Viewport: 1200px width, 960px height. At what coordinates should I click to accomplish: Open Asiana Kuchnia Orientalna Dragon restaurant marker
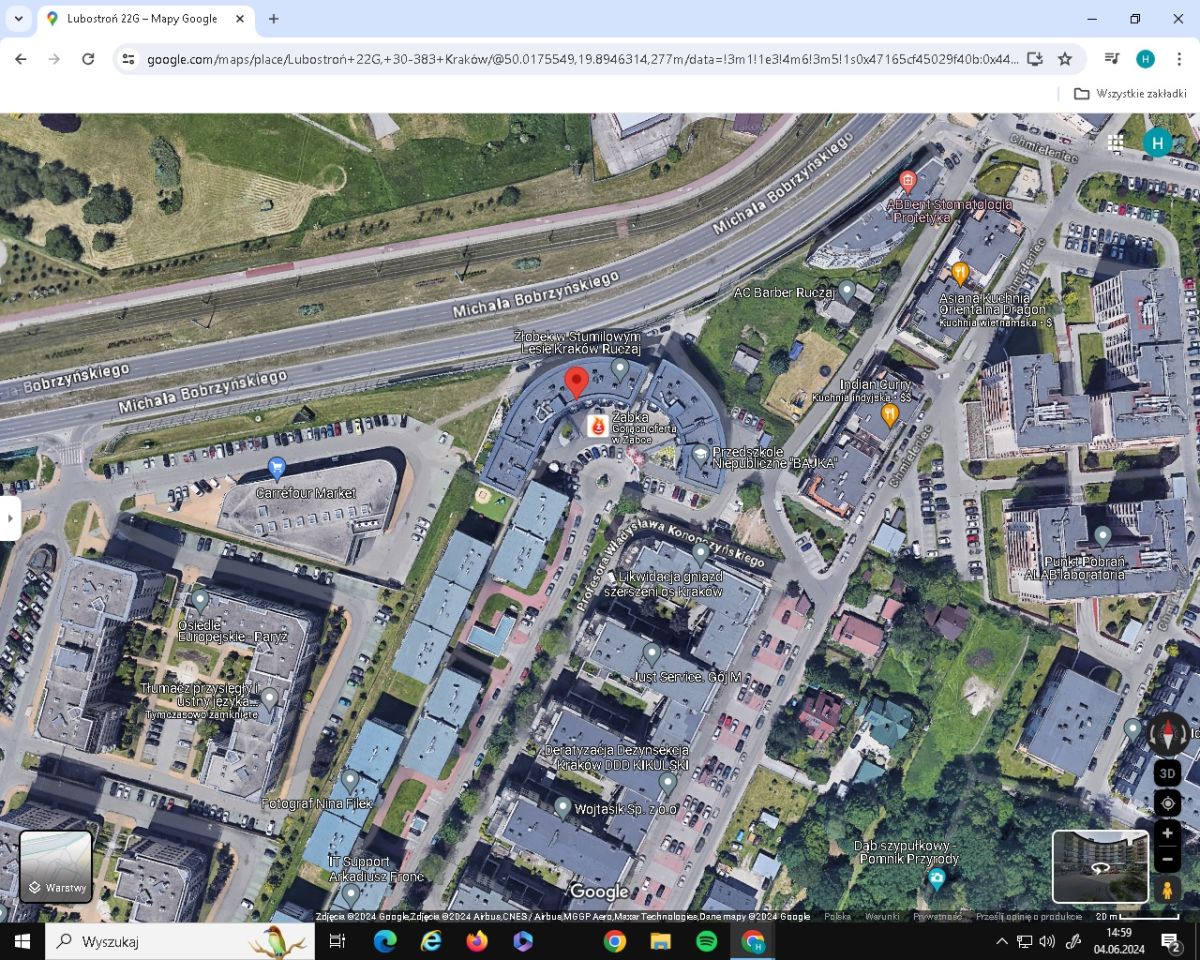pos(960,272)
